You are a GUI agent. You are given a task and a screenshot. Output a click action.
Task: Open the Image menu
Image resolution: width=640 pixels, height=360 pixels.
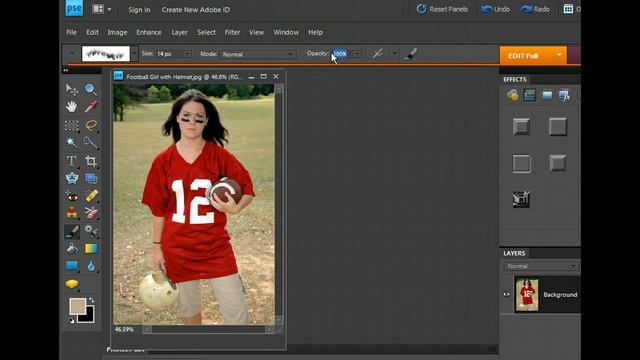point(117,32)
